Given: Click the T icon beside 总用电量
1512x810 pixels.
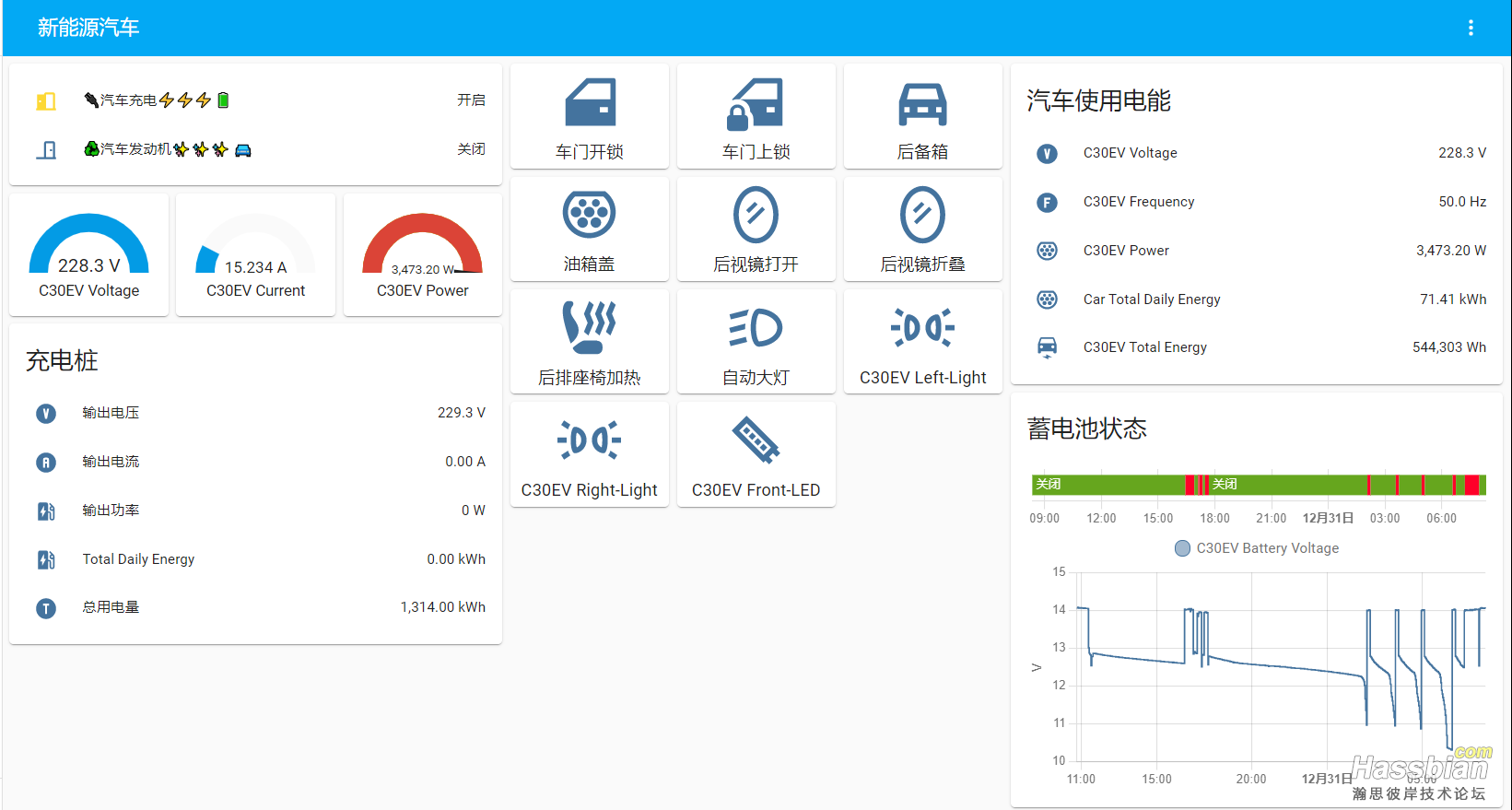Looking at the screenshot, I should click(46, 608).
